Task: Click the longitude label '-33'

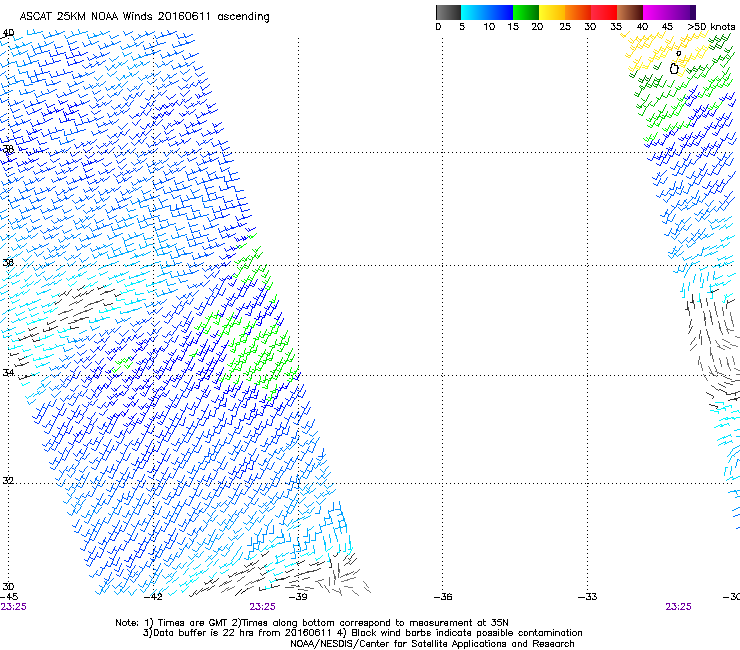Action: [x=588, y=597]
